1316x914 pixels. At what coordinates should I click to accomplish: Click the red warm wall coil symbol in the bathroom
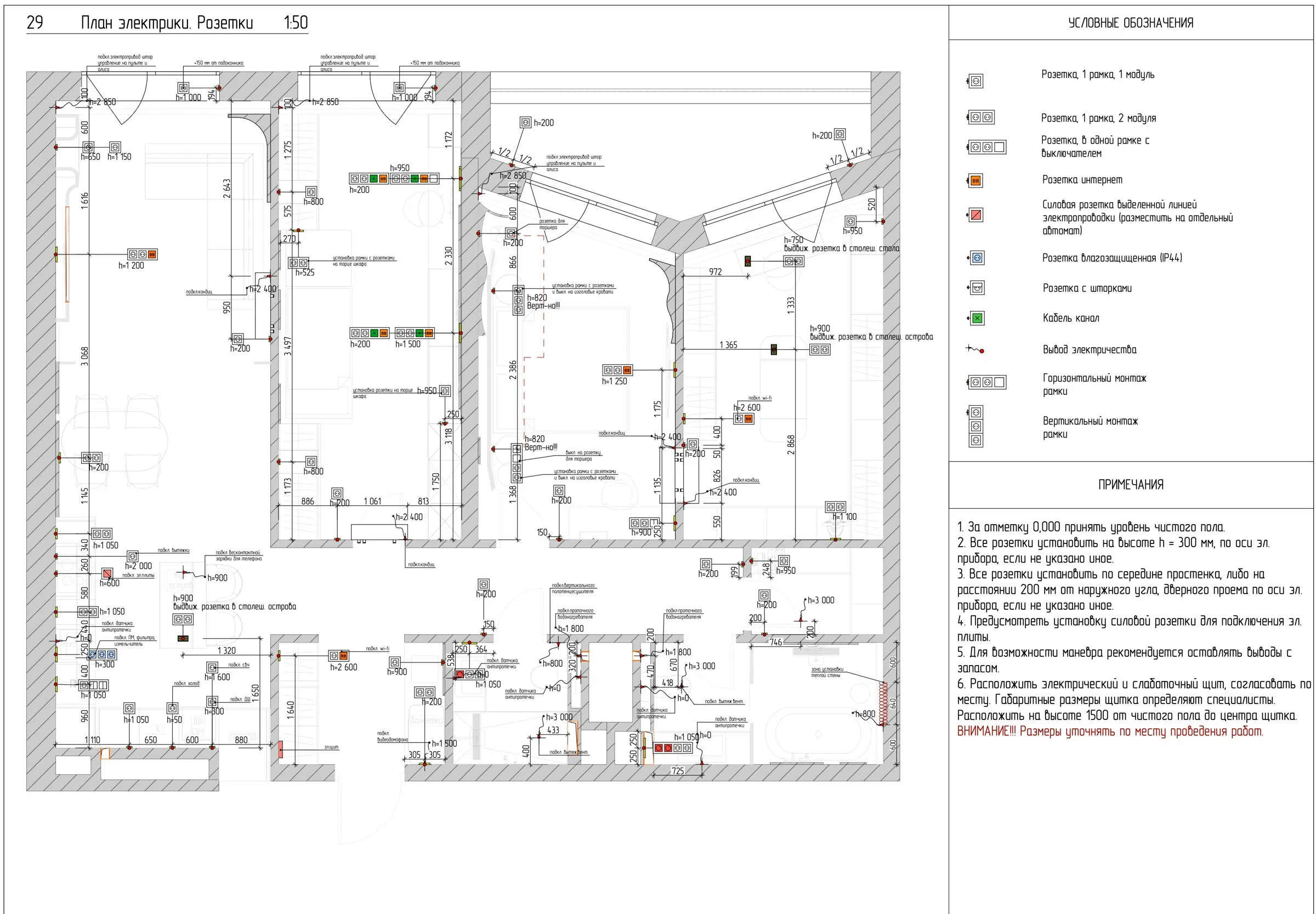pyautogui.click(x=883, y=703)
